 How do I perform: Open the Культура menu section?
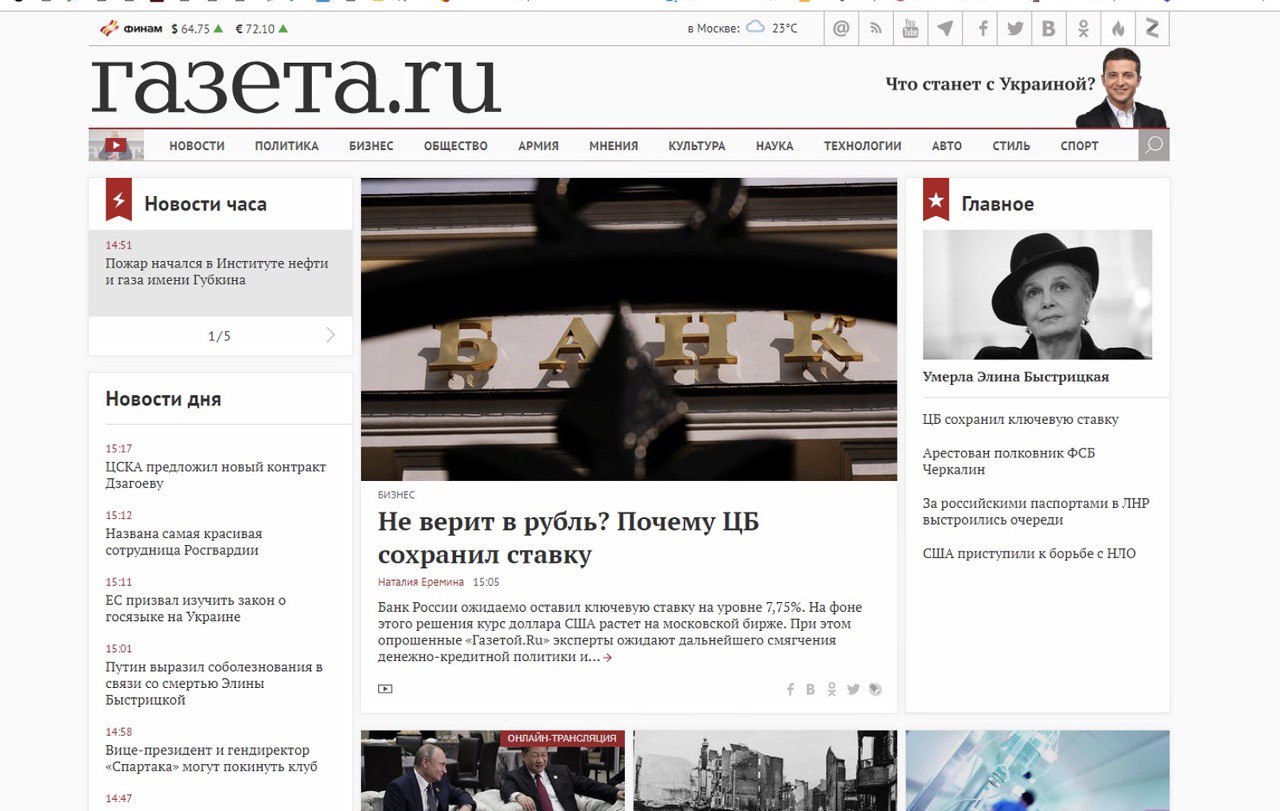click(697, 146)
